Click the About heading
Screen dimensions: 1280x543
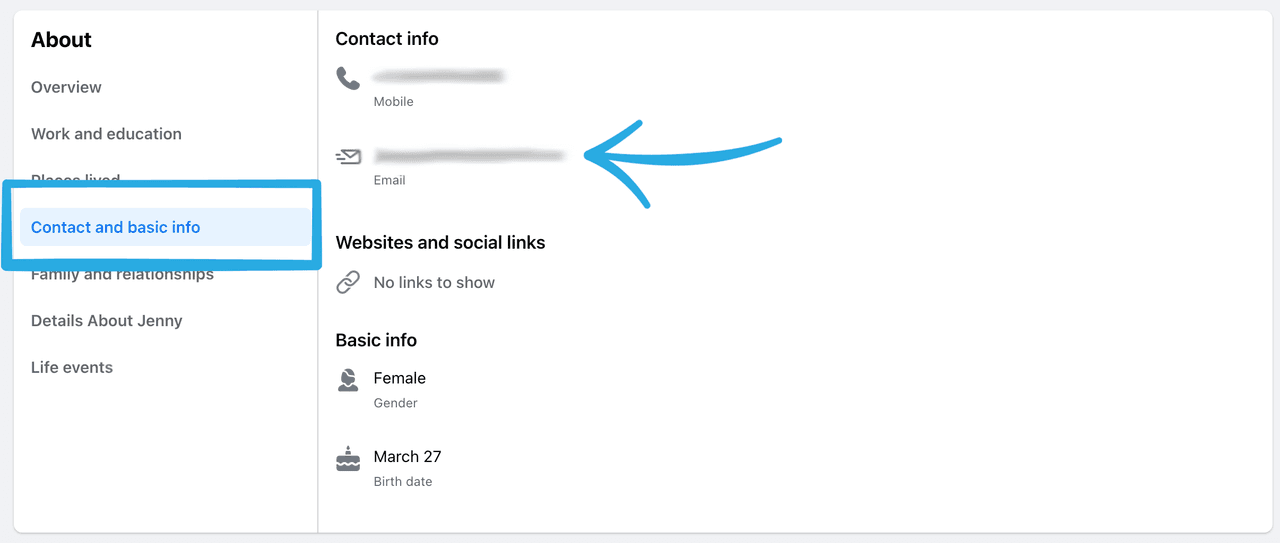coord(61,40)
